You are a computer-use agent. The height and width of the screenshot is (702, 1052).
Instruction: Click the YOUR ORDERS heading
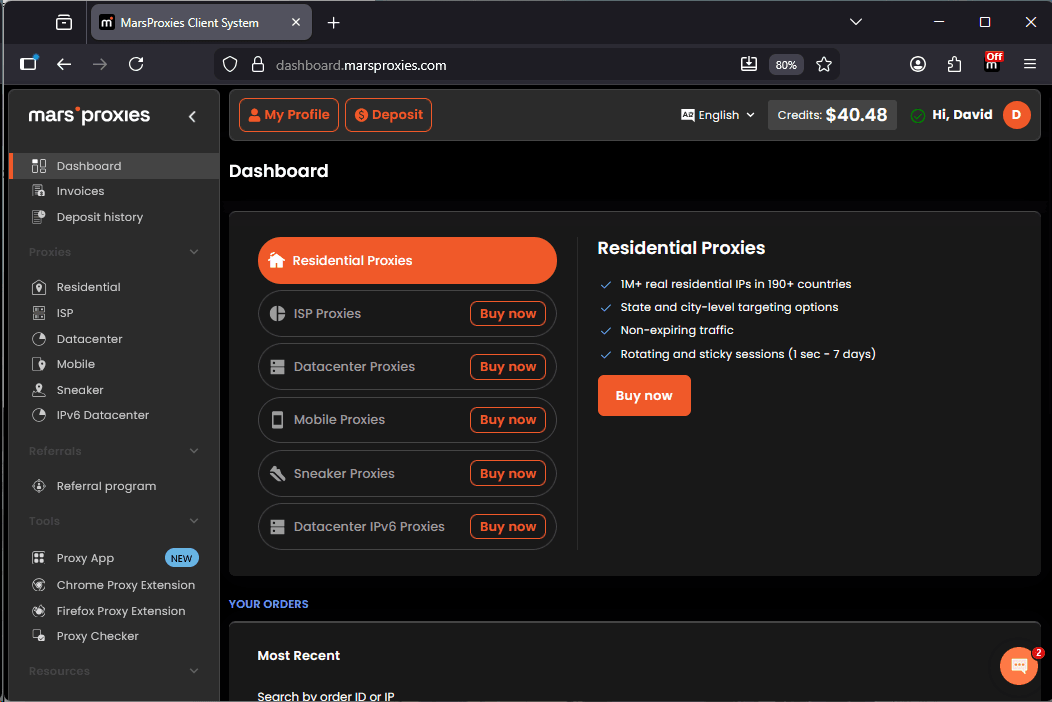pos(268,604)
